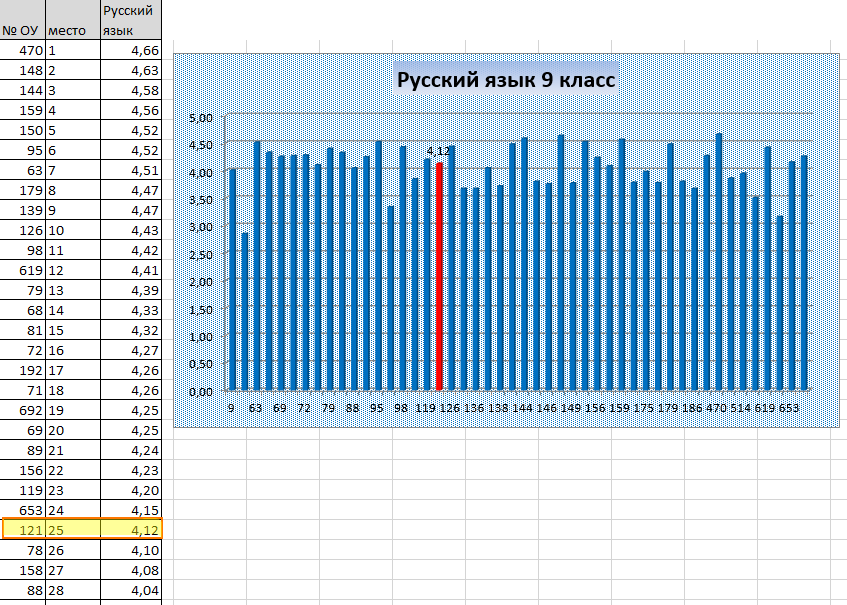Image resolution: width=847 pixels, height=605 pixels.
Task: Click the score cell 4,58
Action: (x=131, y=90)
